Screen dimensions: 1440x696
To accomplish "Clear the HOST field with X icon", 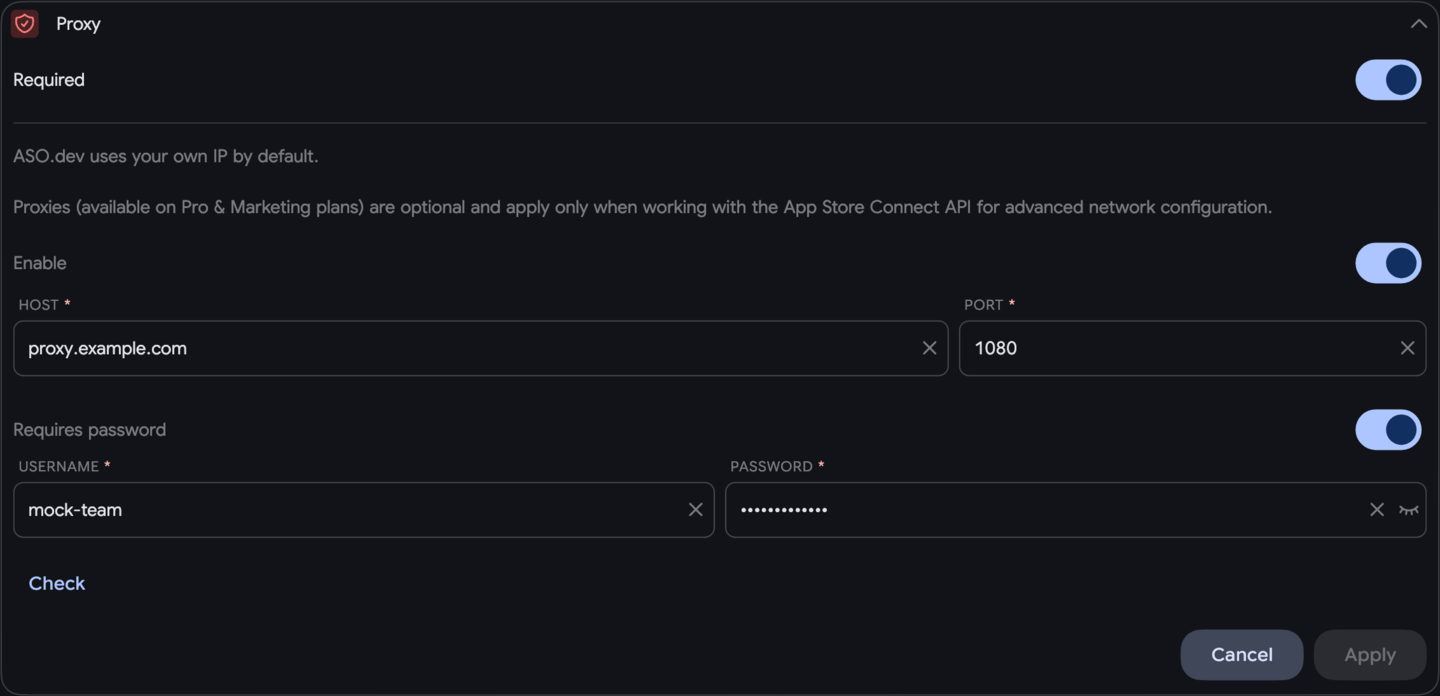I will [929, 348].
